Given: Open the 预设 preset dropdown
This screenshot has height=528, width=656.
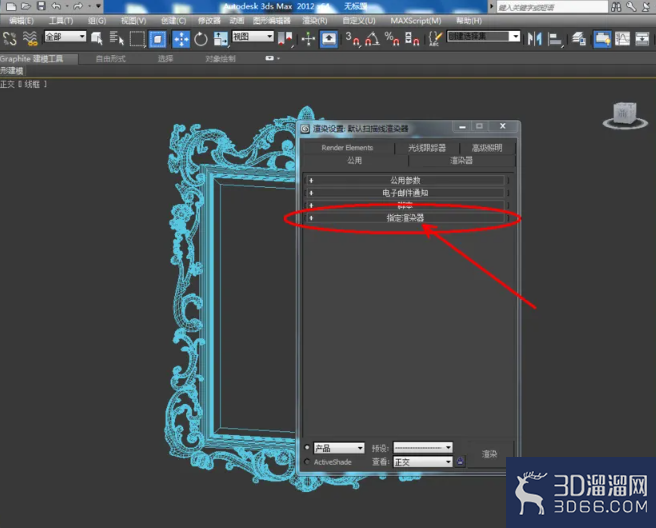Looking at the screenshot, I should coord(423,448).
